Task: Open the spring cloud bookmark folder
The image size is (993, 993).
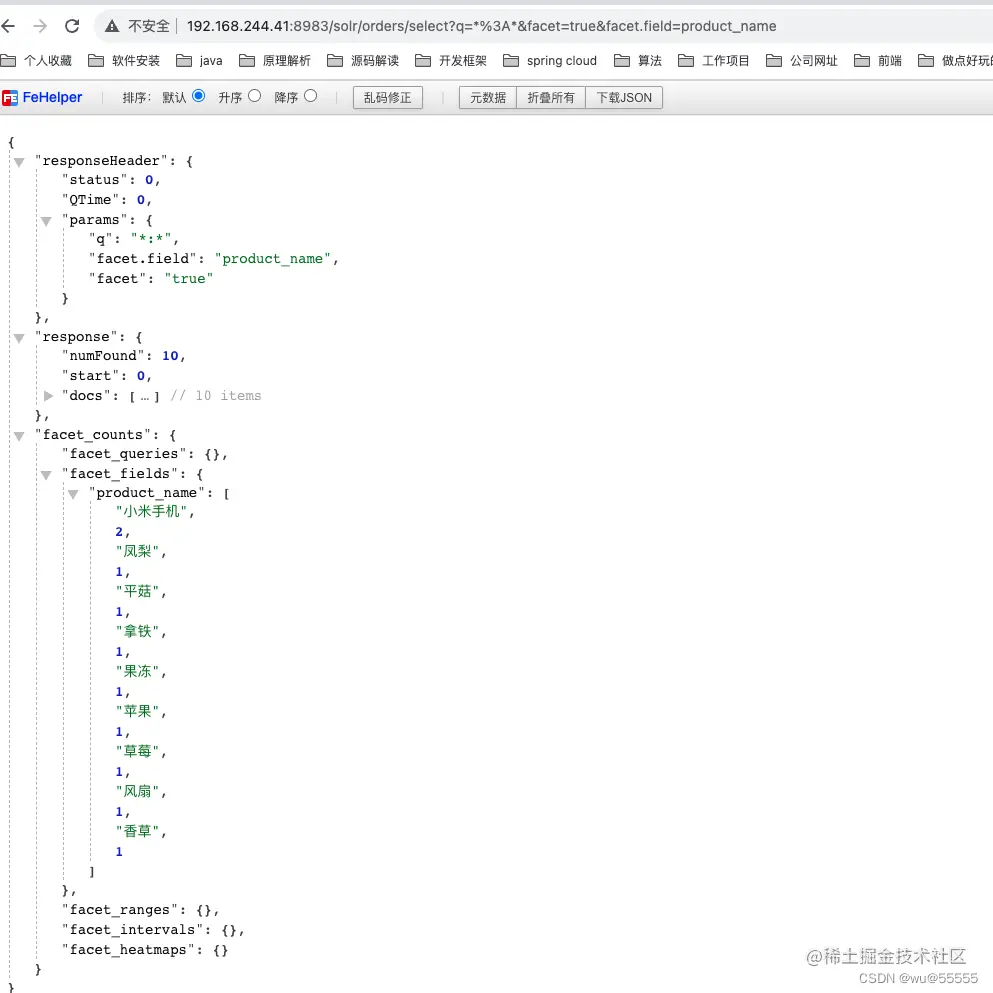Action: pos(550,61)
